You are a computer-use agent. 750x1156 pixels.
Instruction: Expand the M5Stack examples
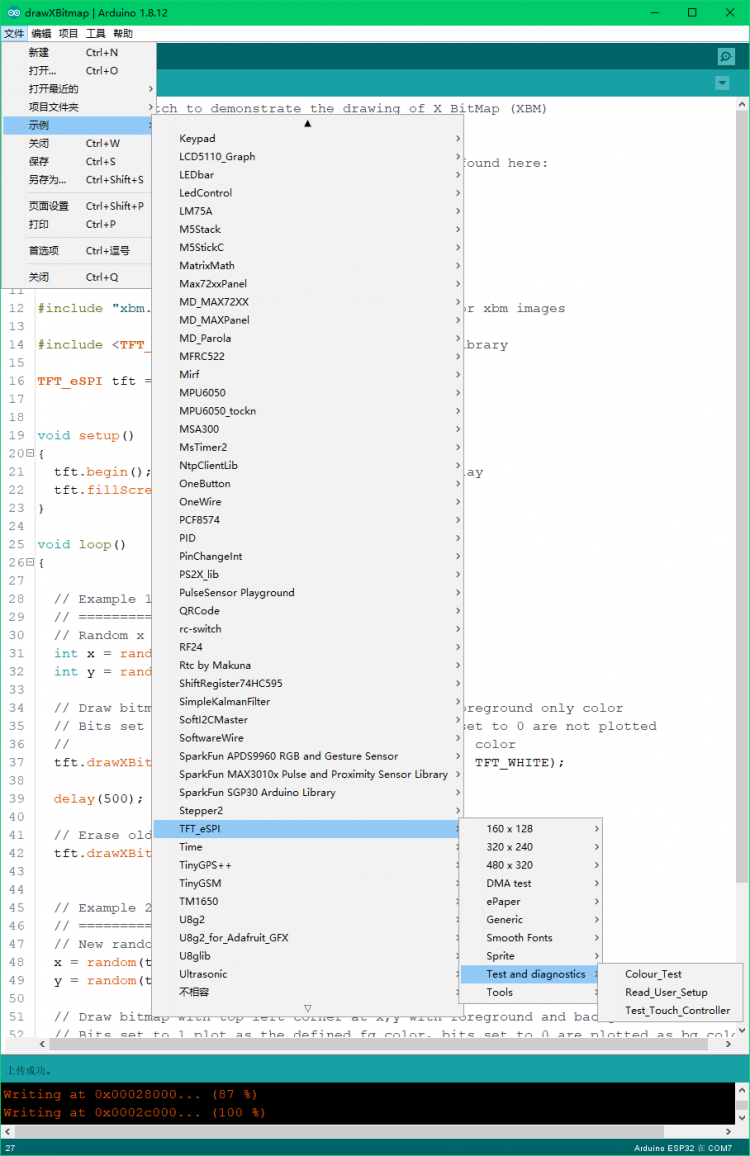[x=308, y=229]
